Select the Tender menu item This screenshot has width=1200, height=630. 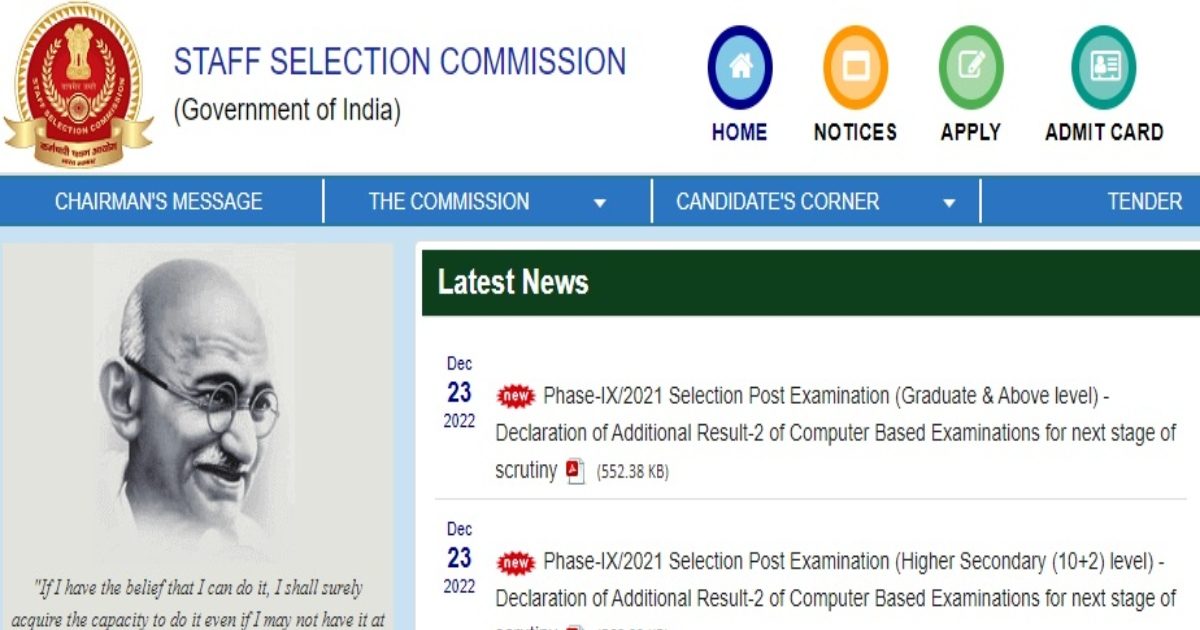tap(1144, 201)
